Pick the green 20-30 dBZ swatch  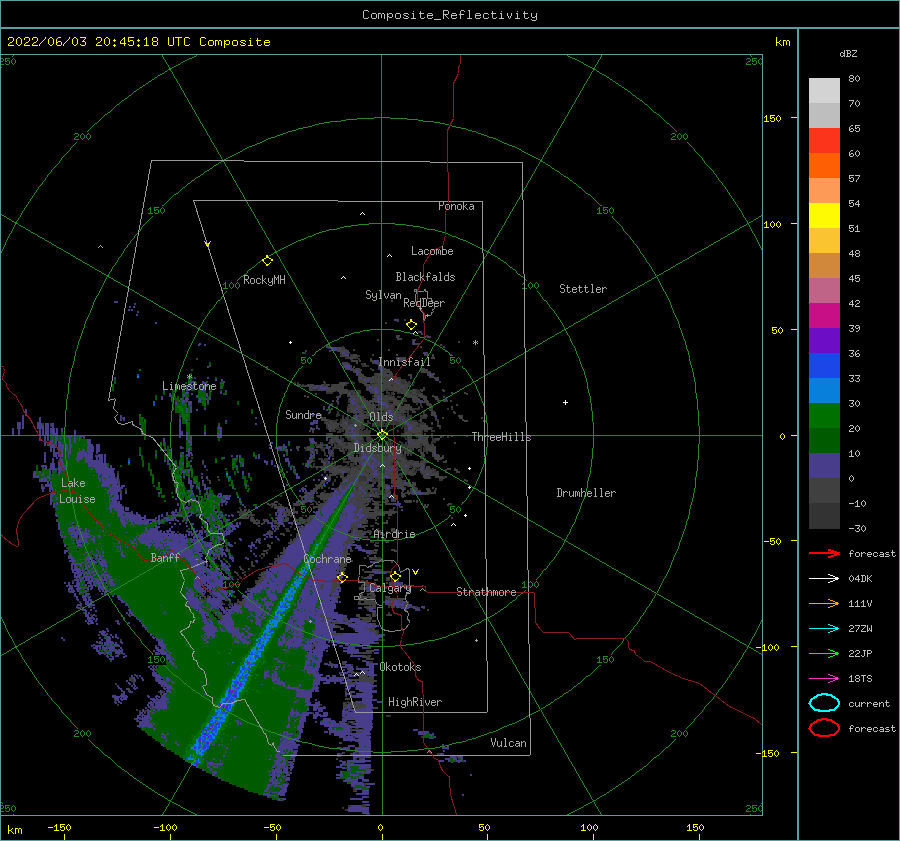[x=824, y=416]
